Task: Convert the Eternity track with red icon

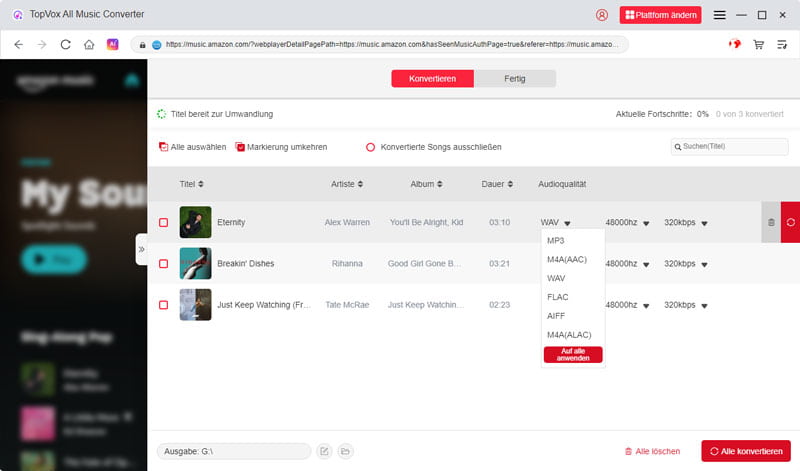Action: coord(790,222)
